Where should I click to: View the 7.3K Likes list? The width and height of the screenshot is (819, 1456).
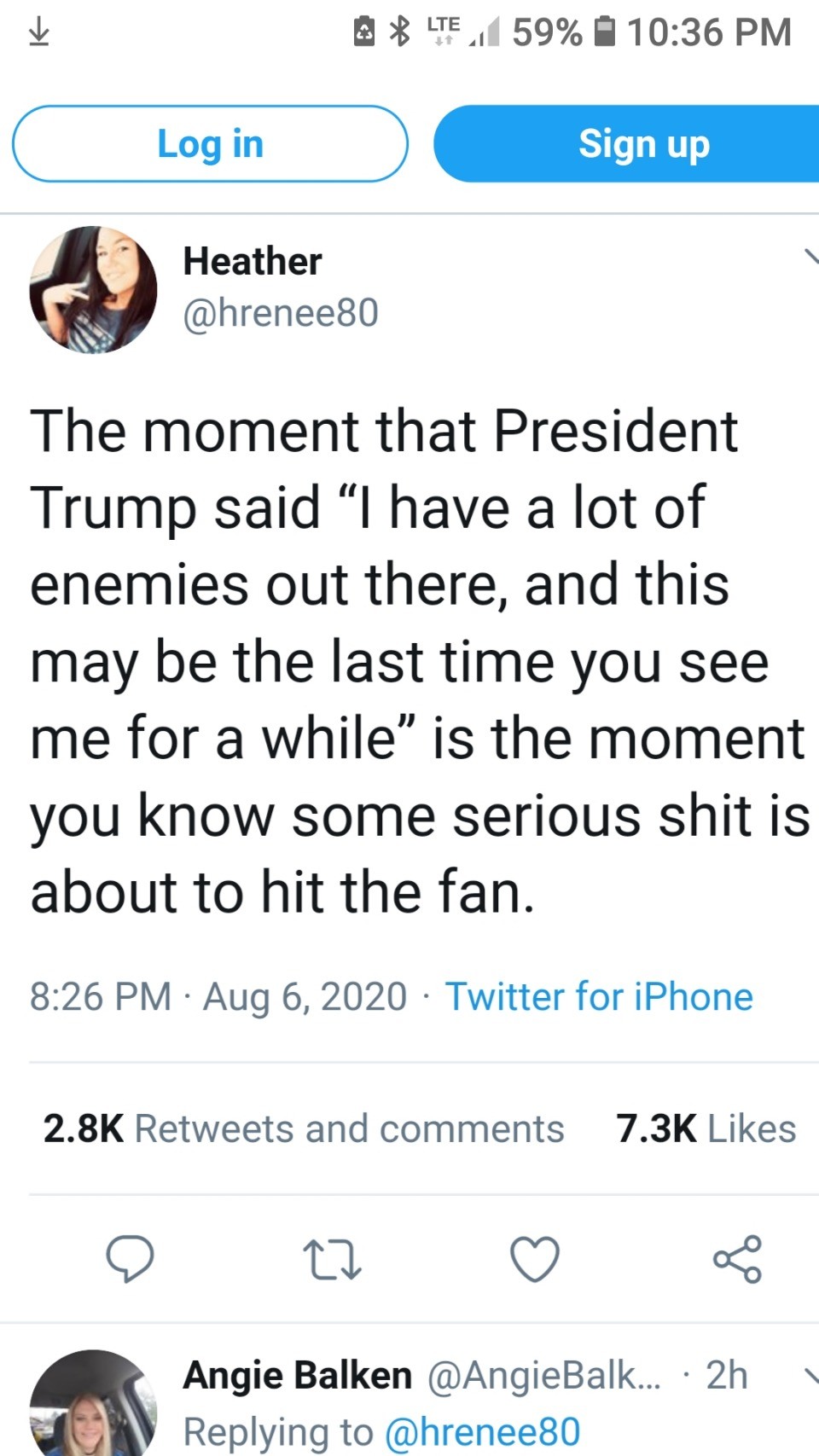point(706,1128)
